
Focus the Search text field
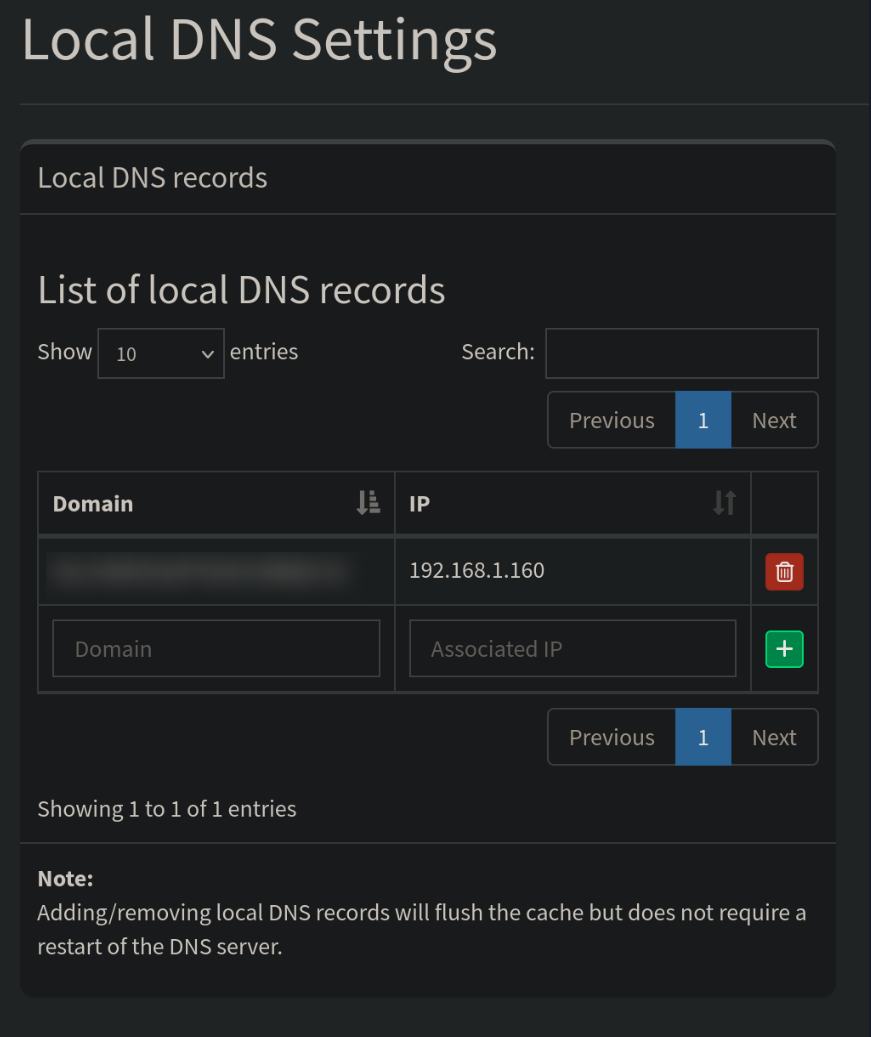[x=681, y=353]
